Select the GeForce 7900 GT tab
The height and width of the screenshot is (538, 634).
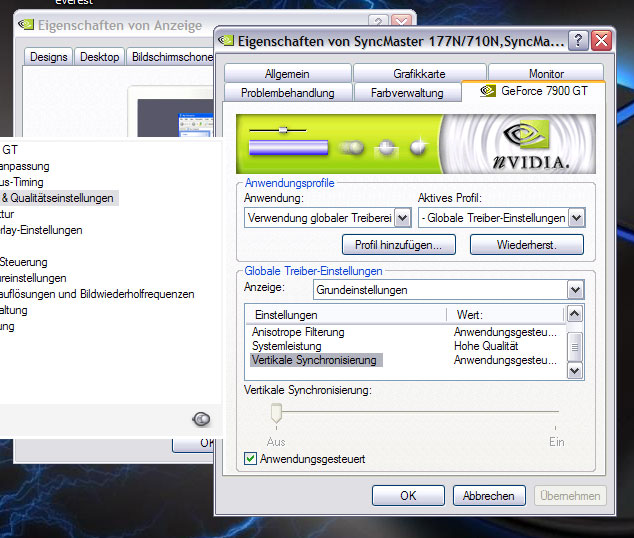pyautogui.click(x=533, y=91)
